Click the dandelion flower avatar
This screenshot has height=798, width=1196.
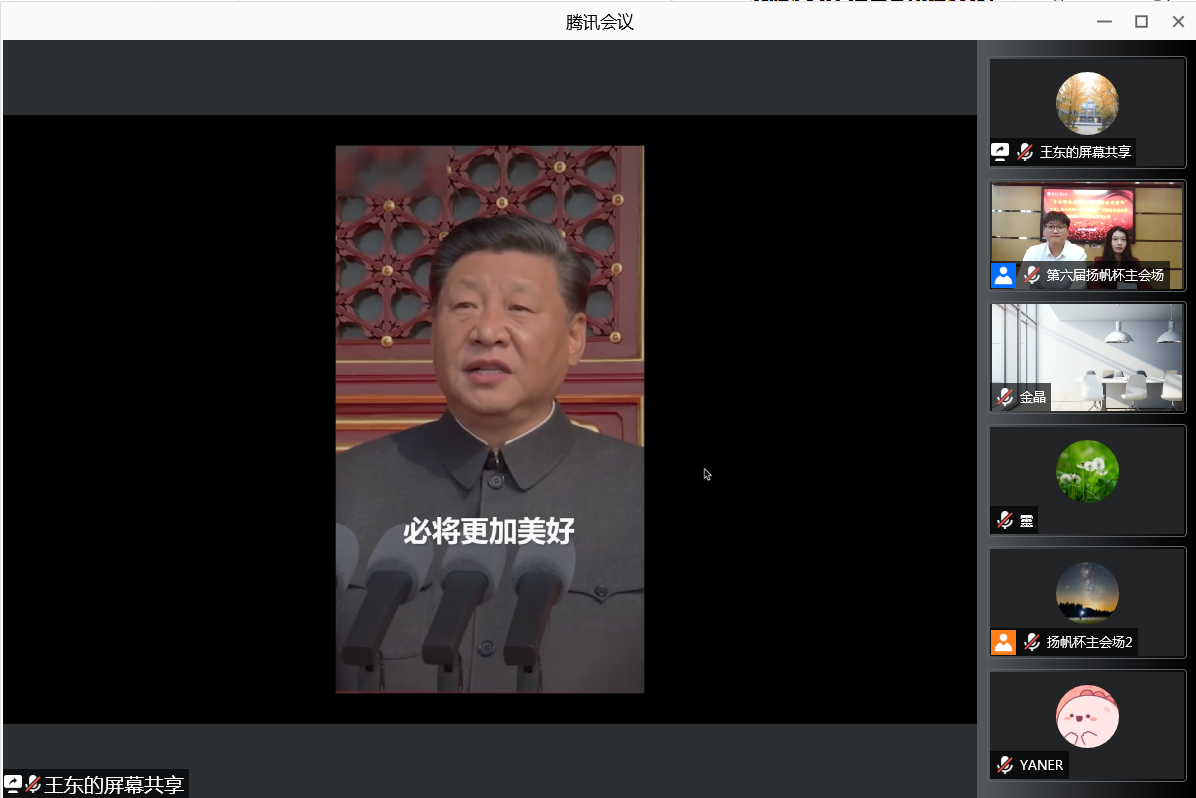1087,471
